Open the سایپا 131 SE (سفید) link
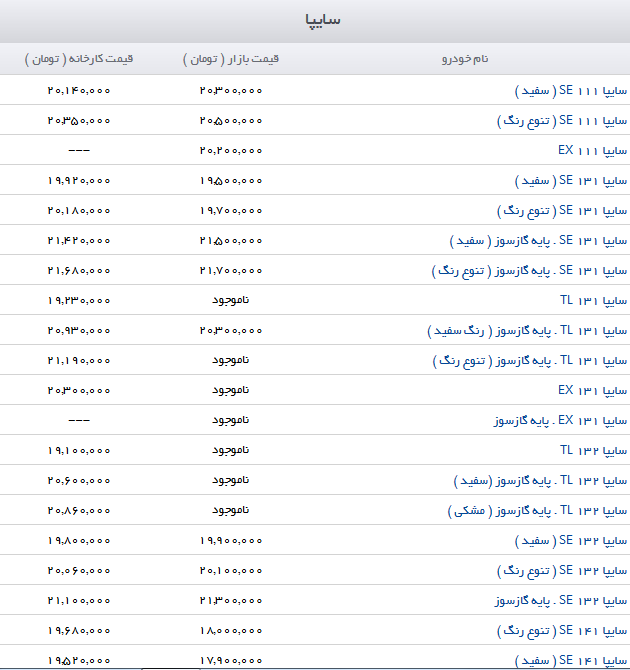The height and width of the screenshot is (670, 630). pyautogui.click(x=571, y=181)
